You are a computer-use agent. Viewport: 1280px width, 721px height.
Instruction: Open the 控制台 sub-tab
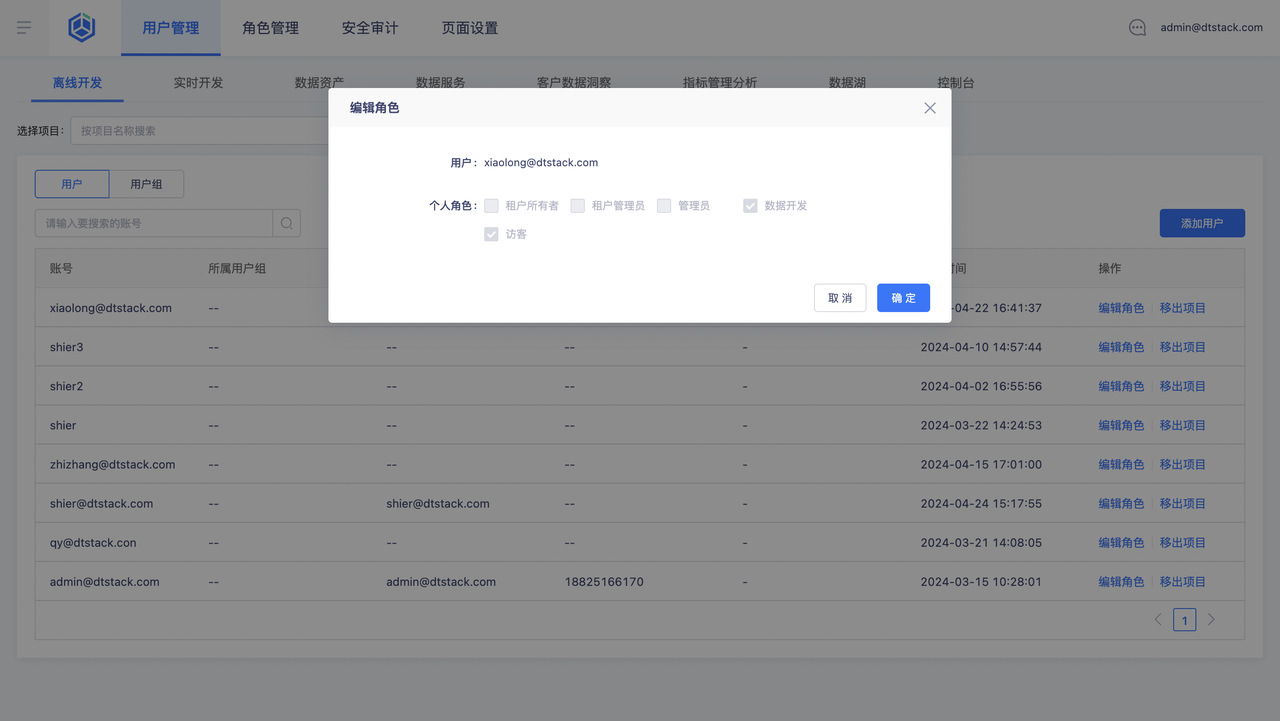pos(956,83)
